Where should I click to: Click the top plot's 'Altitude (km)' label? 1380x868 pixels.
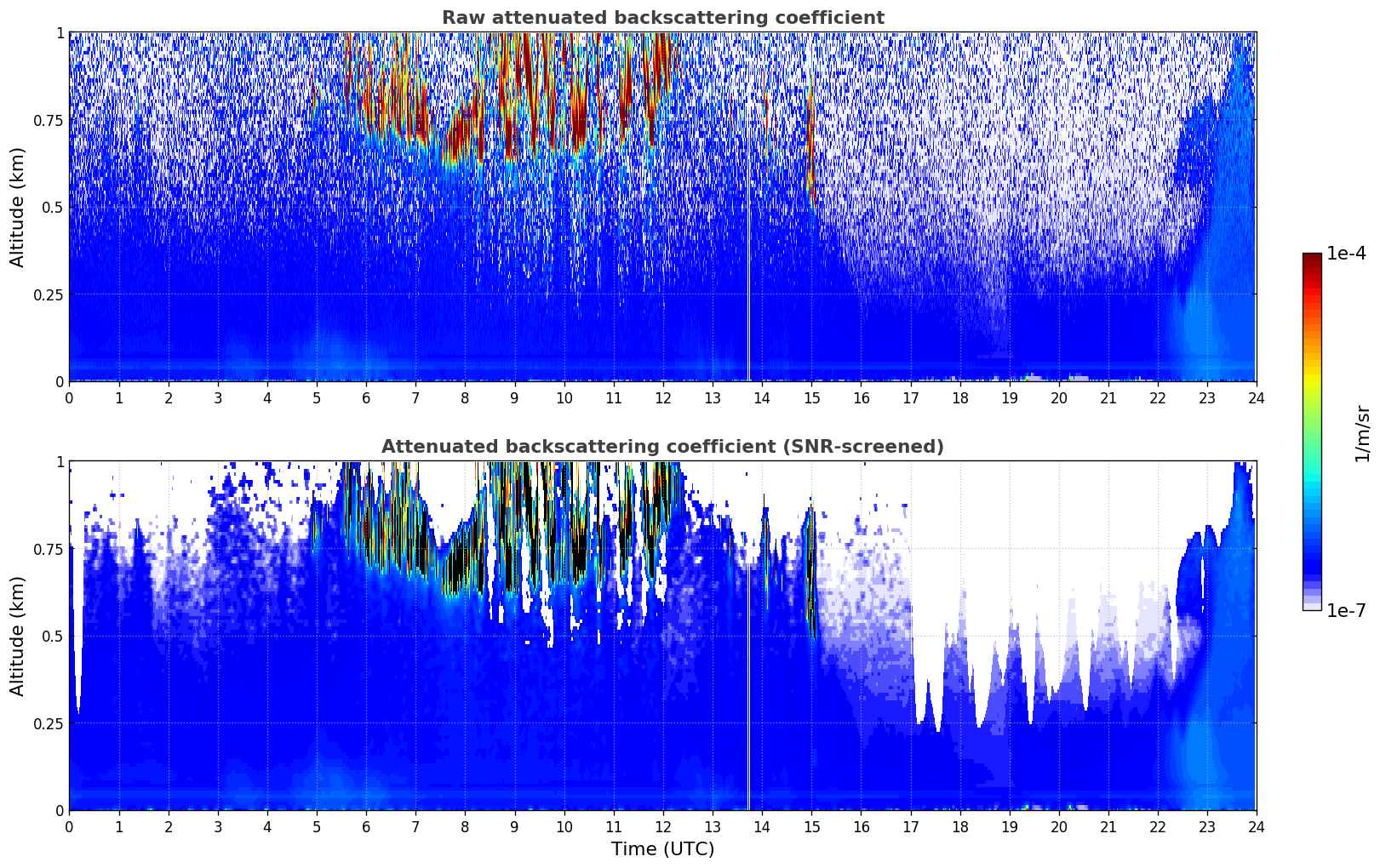(x=18, y=207)
